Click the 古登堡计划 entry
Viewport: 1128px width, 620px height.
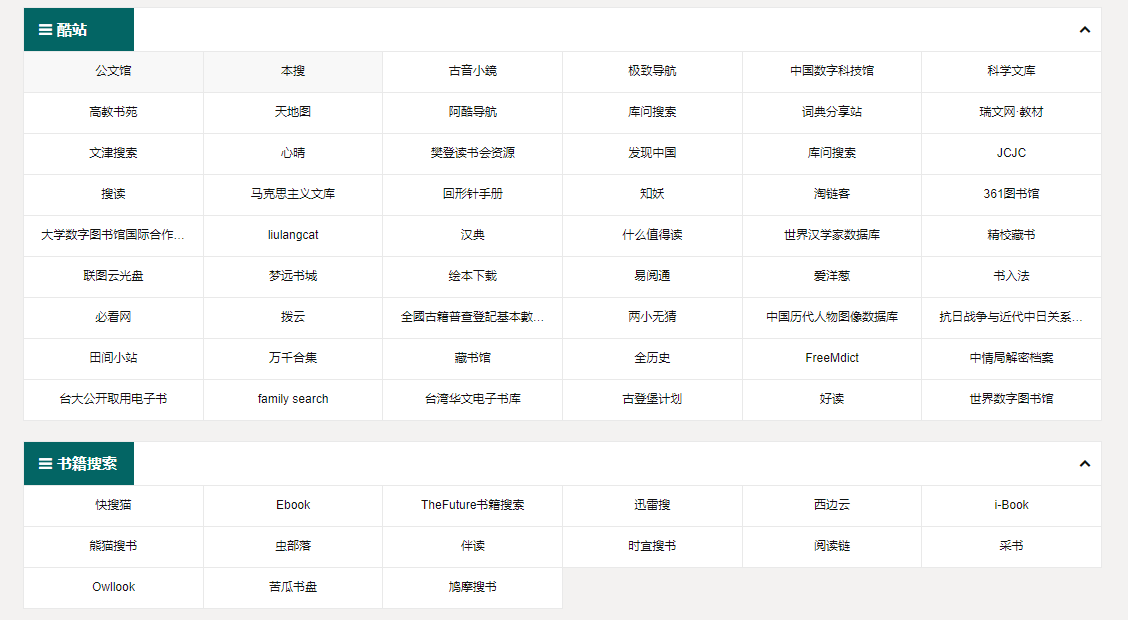coord(652,398)
